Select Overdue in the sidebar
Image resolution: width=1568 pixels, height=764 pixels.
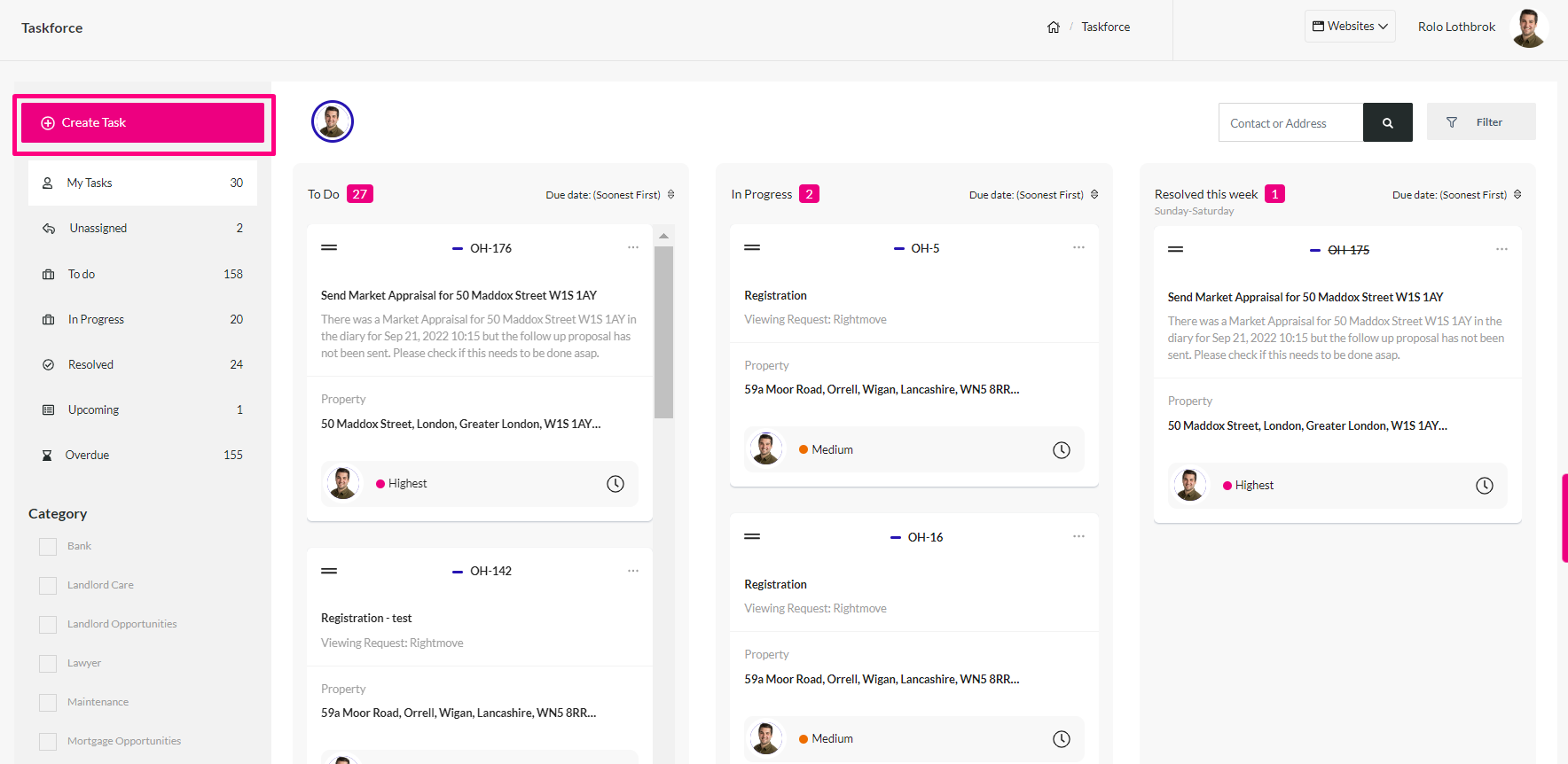143,456
